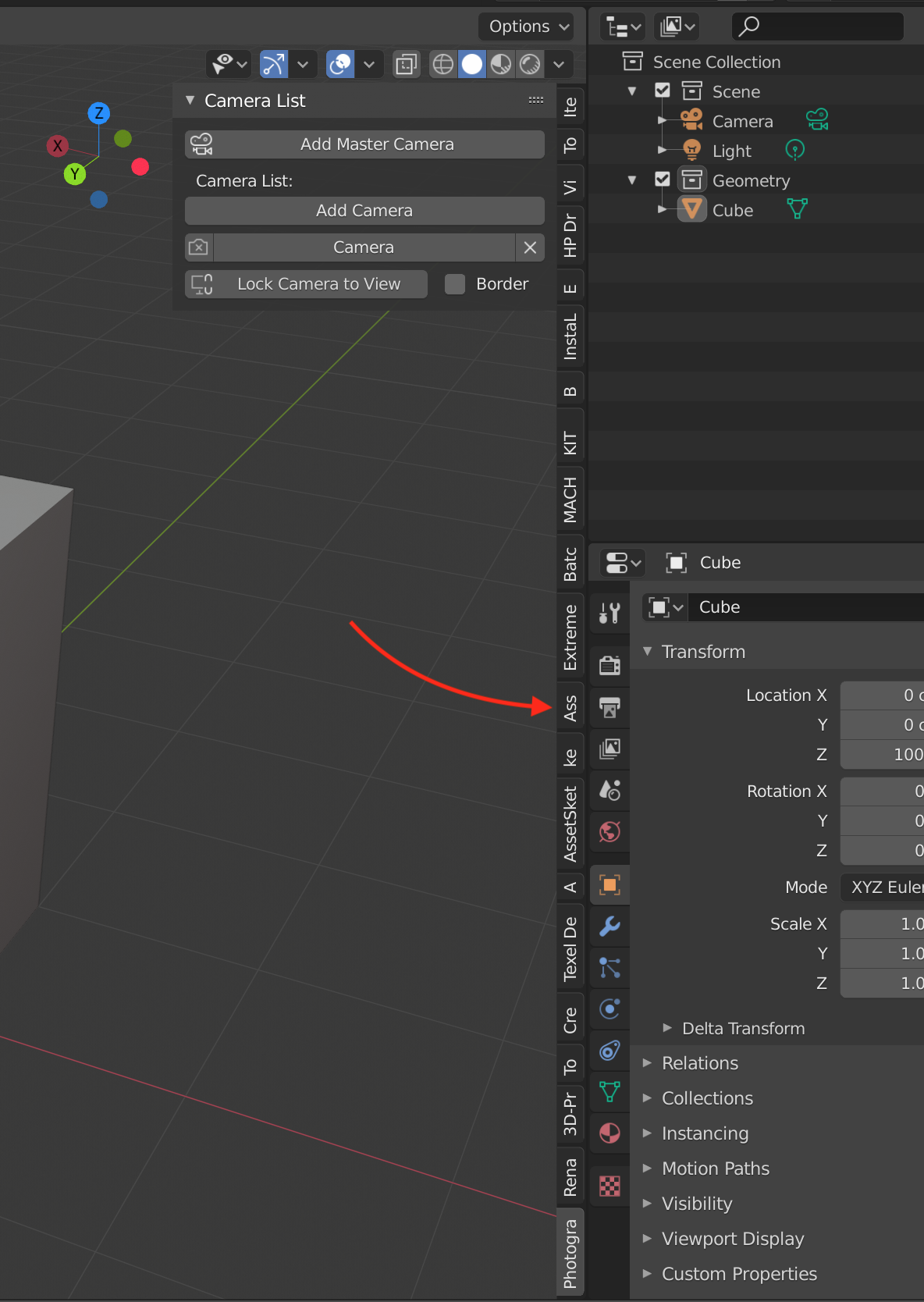Viewport: 924px width, 1302px height.
Task: Toggle the Scene collection checkbox
Action: (663, 91)
